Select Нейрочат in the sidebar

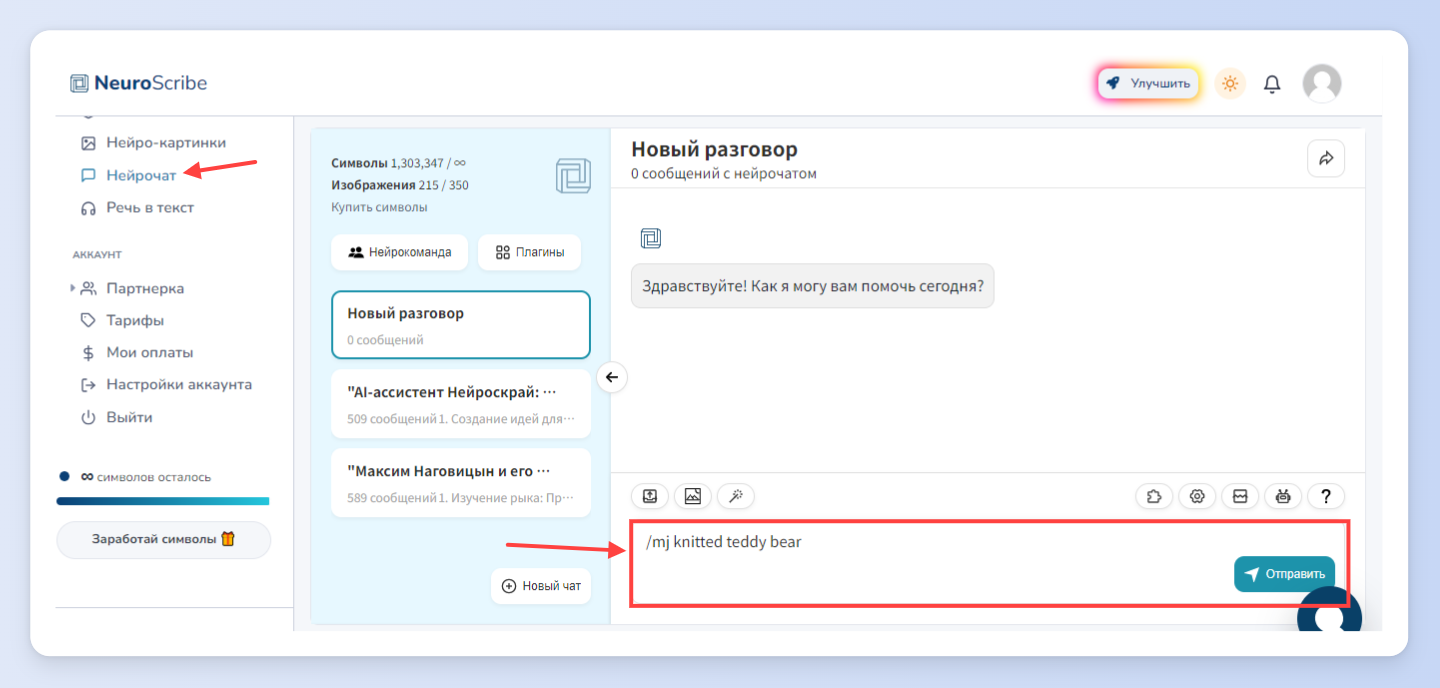point(128,175)
